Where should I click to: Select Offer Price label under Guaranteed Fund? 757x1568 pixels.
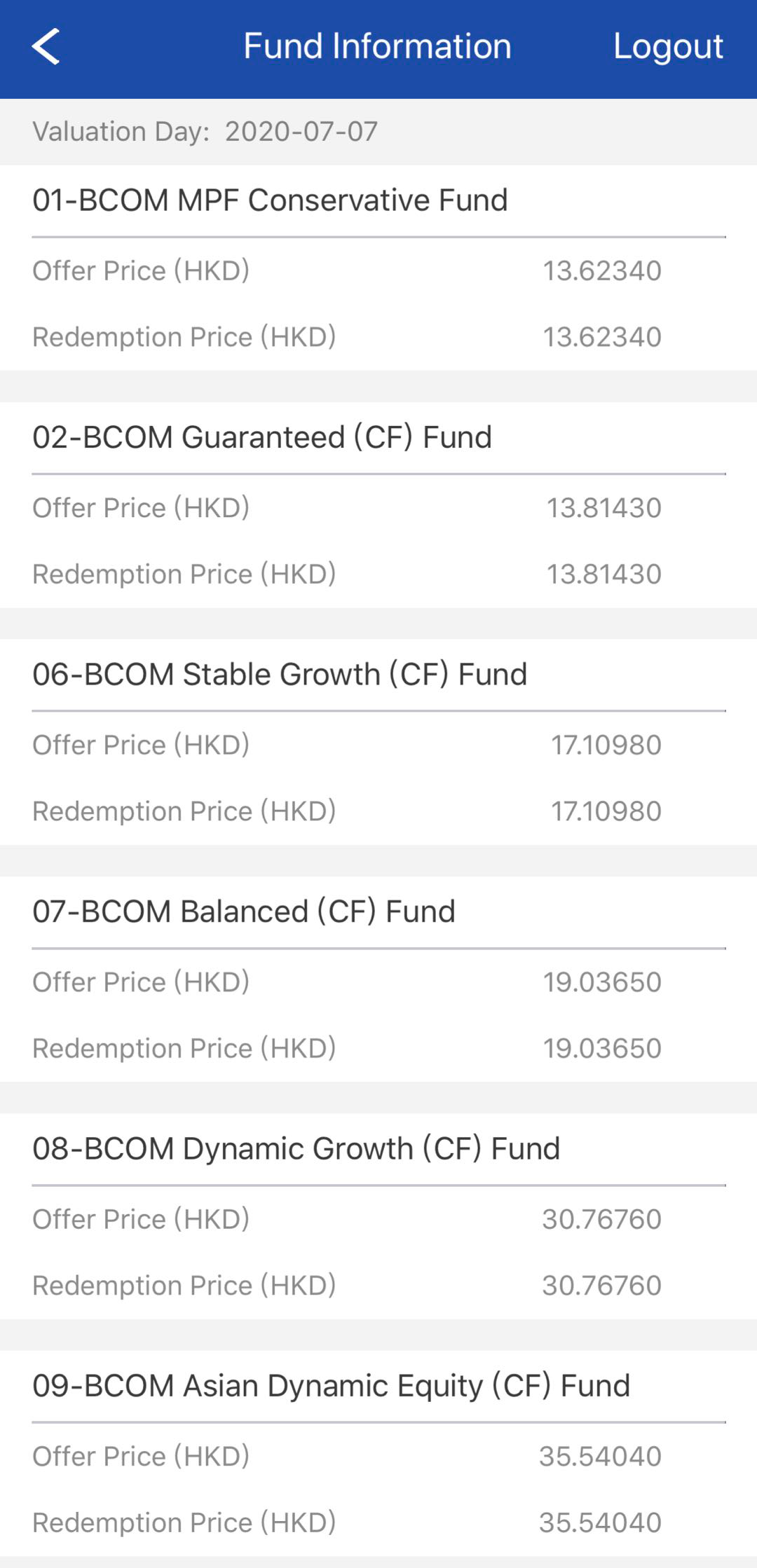click(x=141, y=508)
